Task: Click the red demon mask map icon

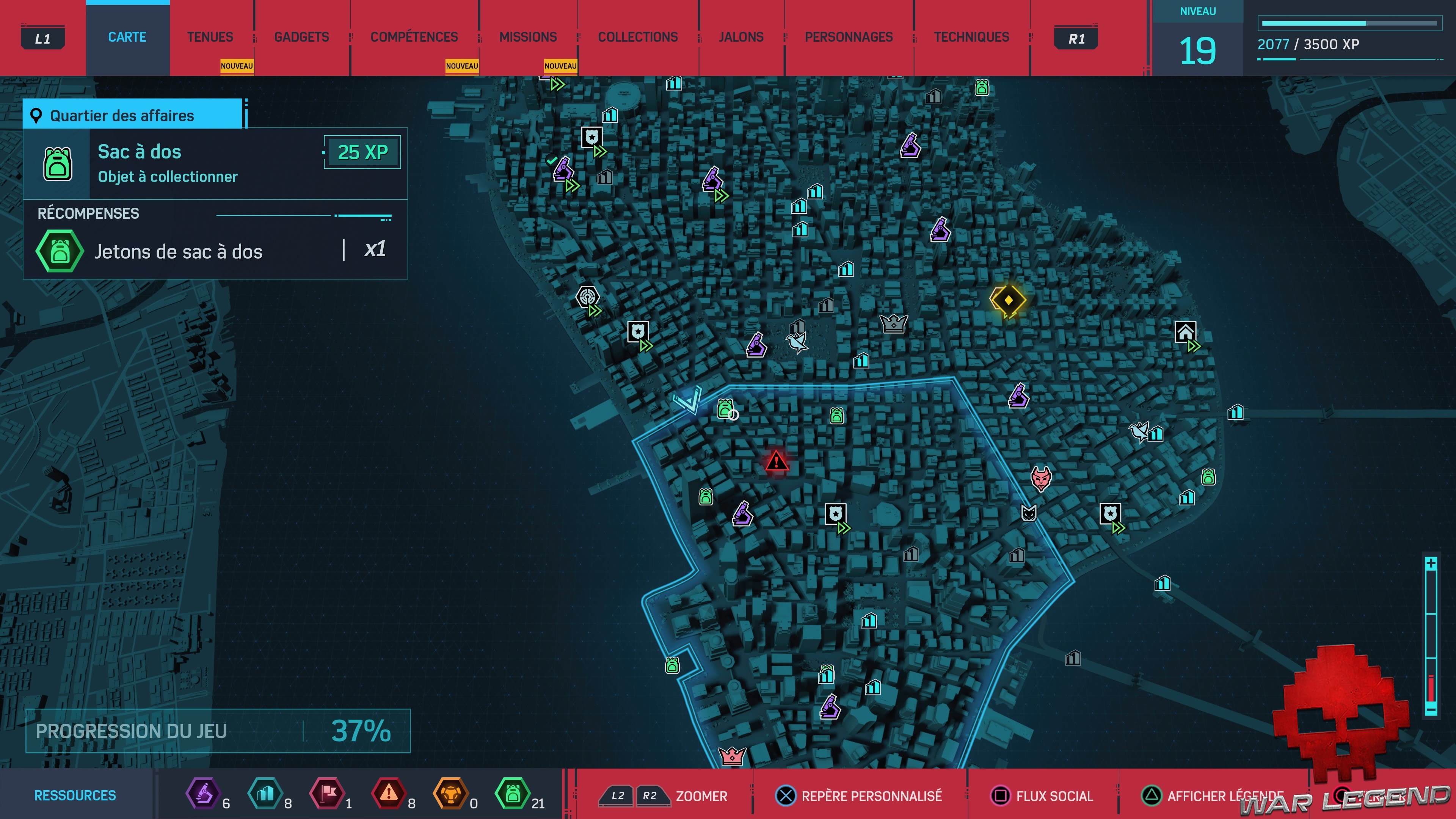Action: [1040, 478]
